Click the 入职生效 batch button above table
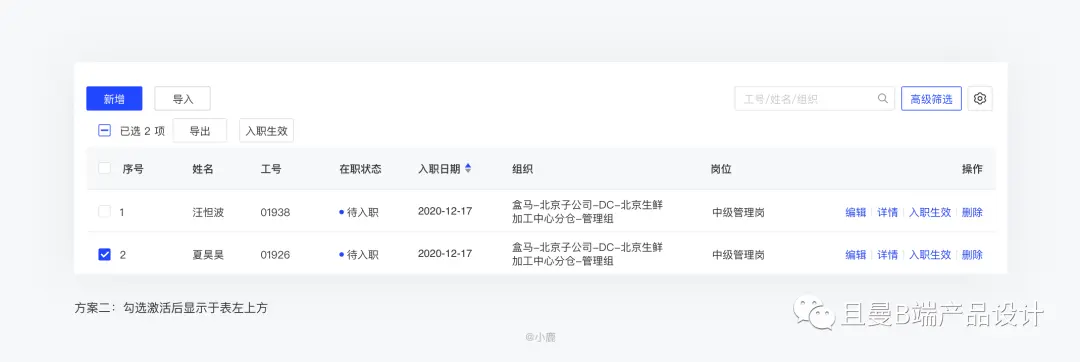Viewport: 1080px width, 362px height. pos(267,131)
